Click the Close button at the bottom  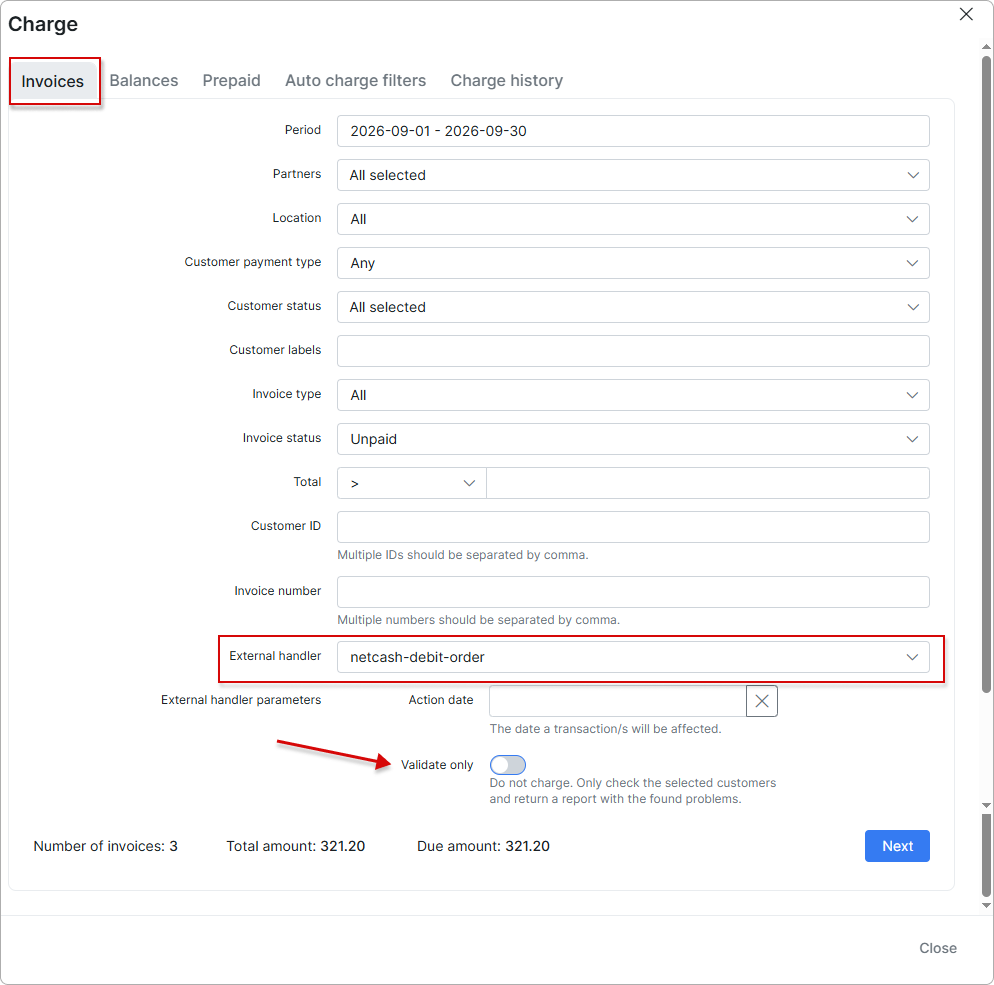(937, 948)
